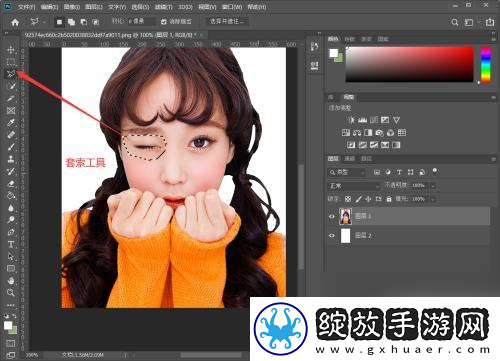Select the Lasso tool in the toolbox
The width and height of the screenshot is (500, 361).
pyautogui.click(x=11, y=74)
